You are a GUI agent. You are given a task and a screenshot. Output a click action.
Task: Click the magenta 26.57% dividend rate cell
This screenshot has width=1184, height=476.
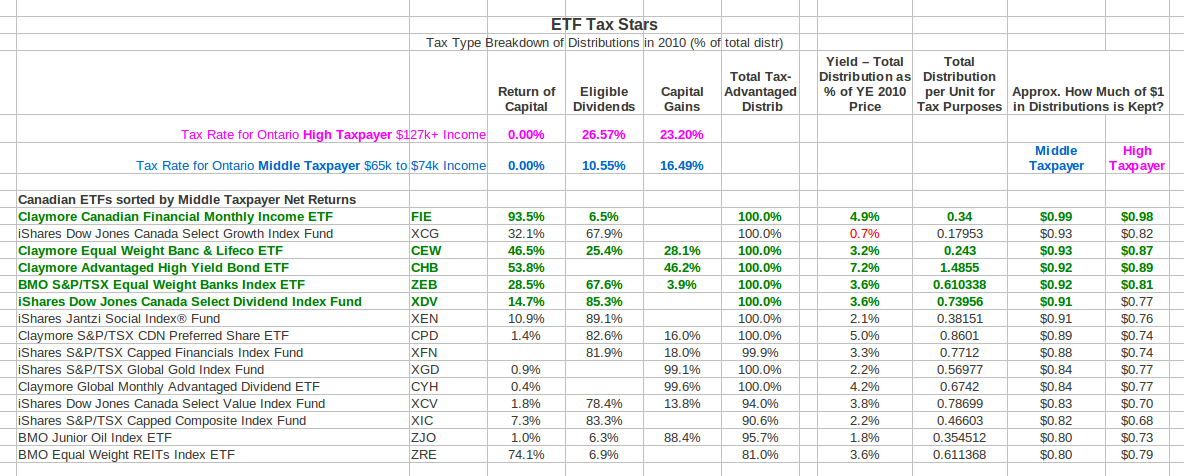603,135
